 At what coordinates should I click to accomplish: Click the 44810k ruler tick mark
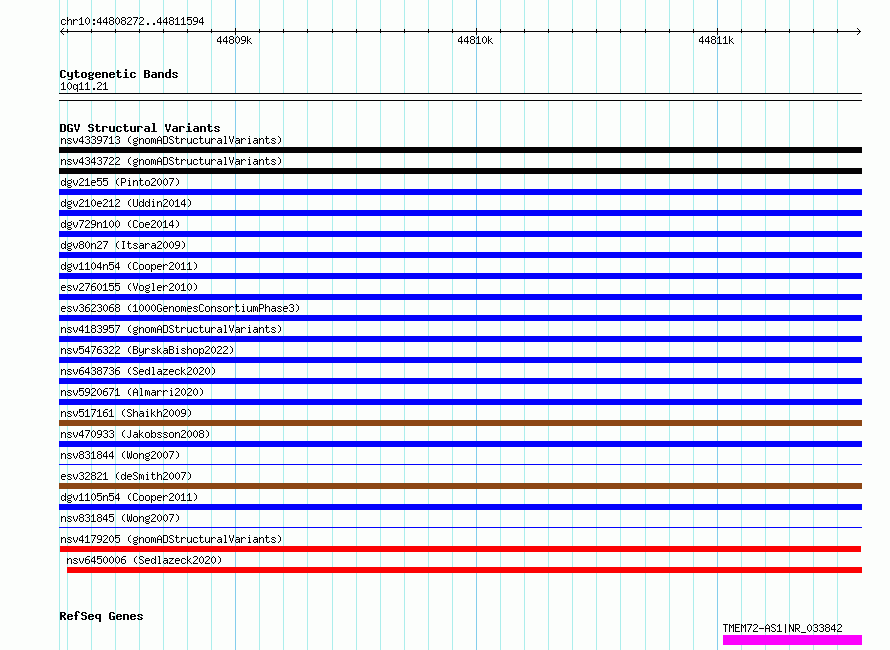tap(476, 31)
